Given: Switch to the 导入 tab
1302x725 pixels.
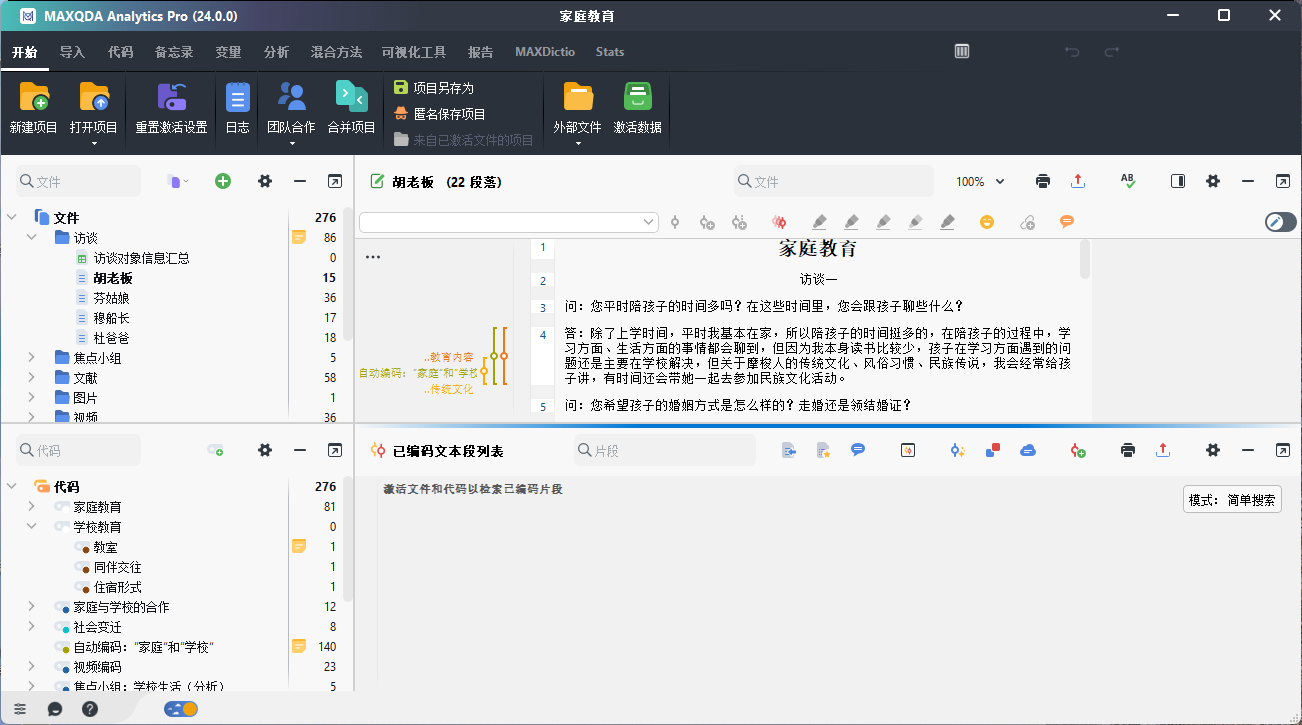Looking at the screenshot, I should (72, 52).
